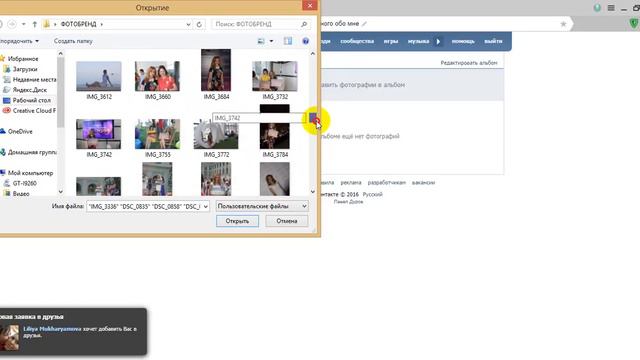The image size is (640, 360).
Task: Click выйти in VK header
Action: 493,41
